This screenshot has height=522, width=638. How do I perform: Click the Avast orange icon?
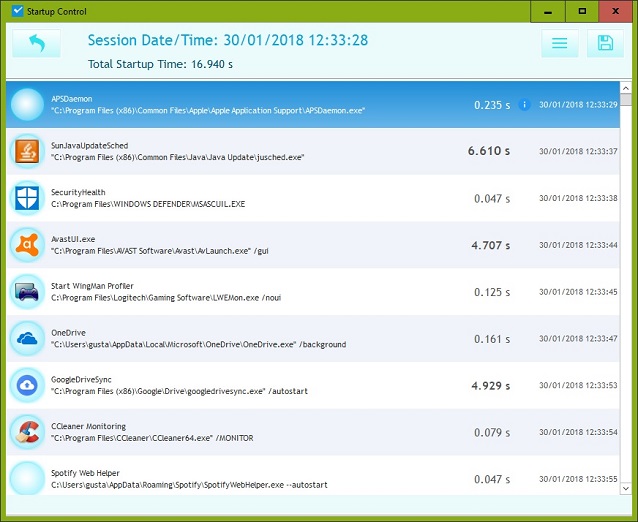pyautogui.click(x=27, y=245)
